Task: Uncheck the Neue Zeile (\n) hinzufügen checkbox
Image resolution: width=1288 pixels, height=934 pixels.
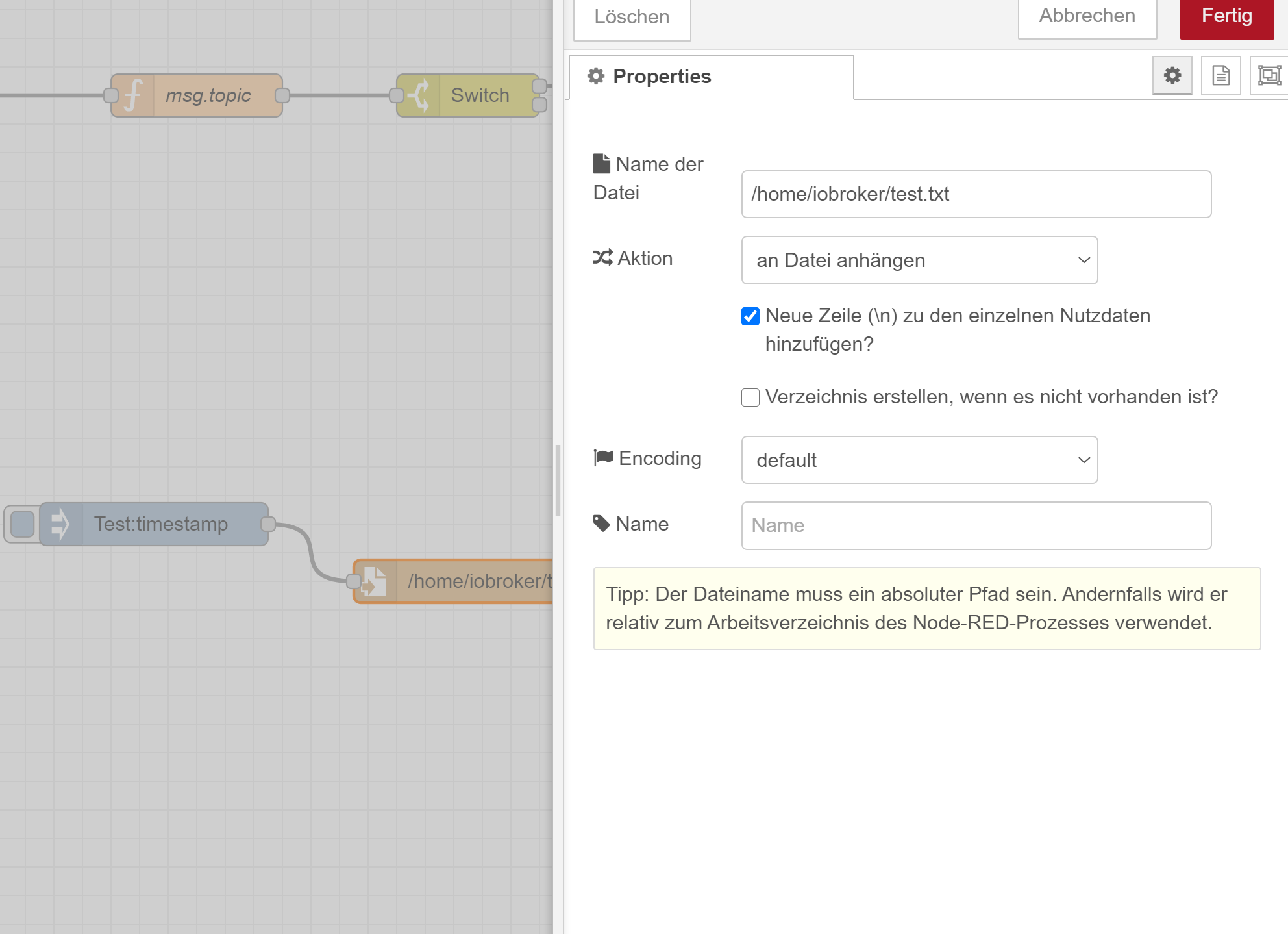Action: point(750,316)
